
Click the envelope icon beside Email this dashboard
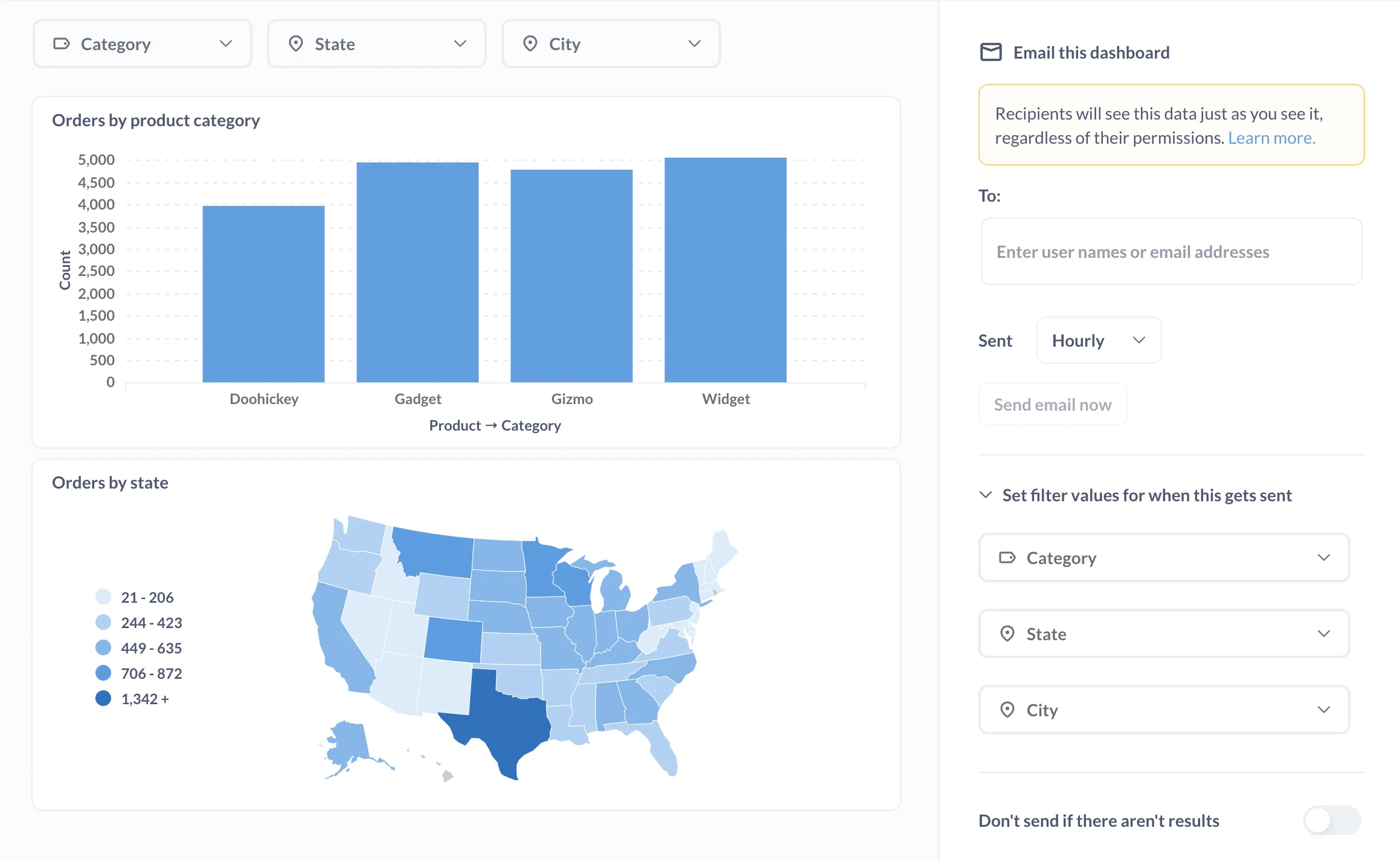click(x=991, y=53)
